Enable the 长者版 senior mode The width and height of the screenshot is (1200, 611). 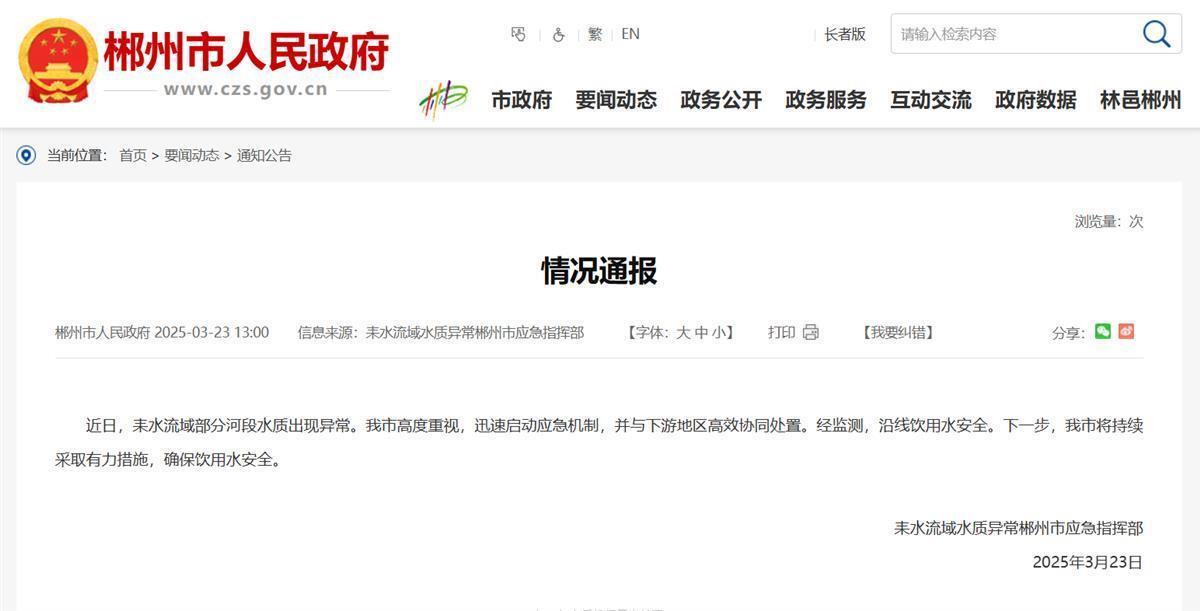click(x=844, y=34)
